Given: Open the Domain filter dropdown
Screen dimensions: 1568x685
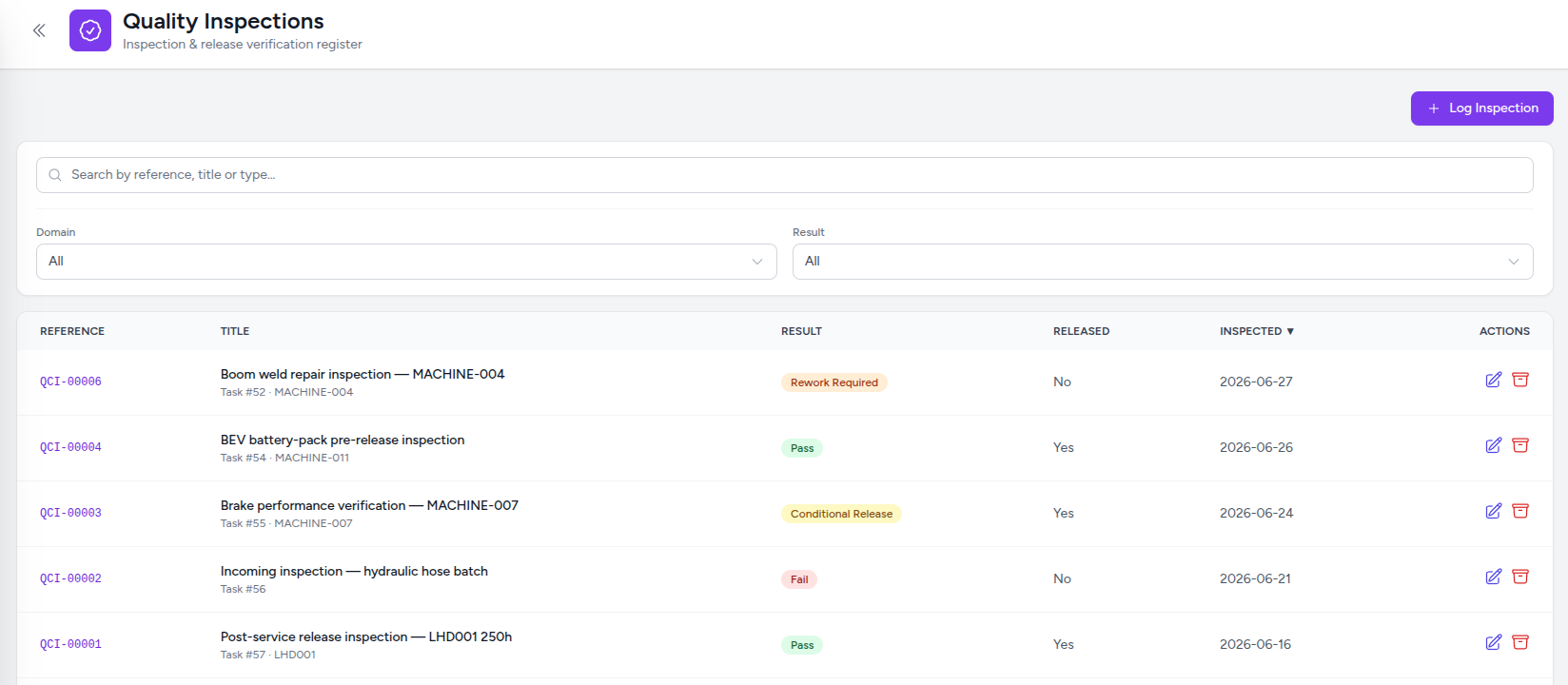Looking at the screenshot, I should pos(406,262).
